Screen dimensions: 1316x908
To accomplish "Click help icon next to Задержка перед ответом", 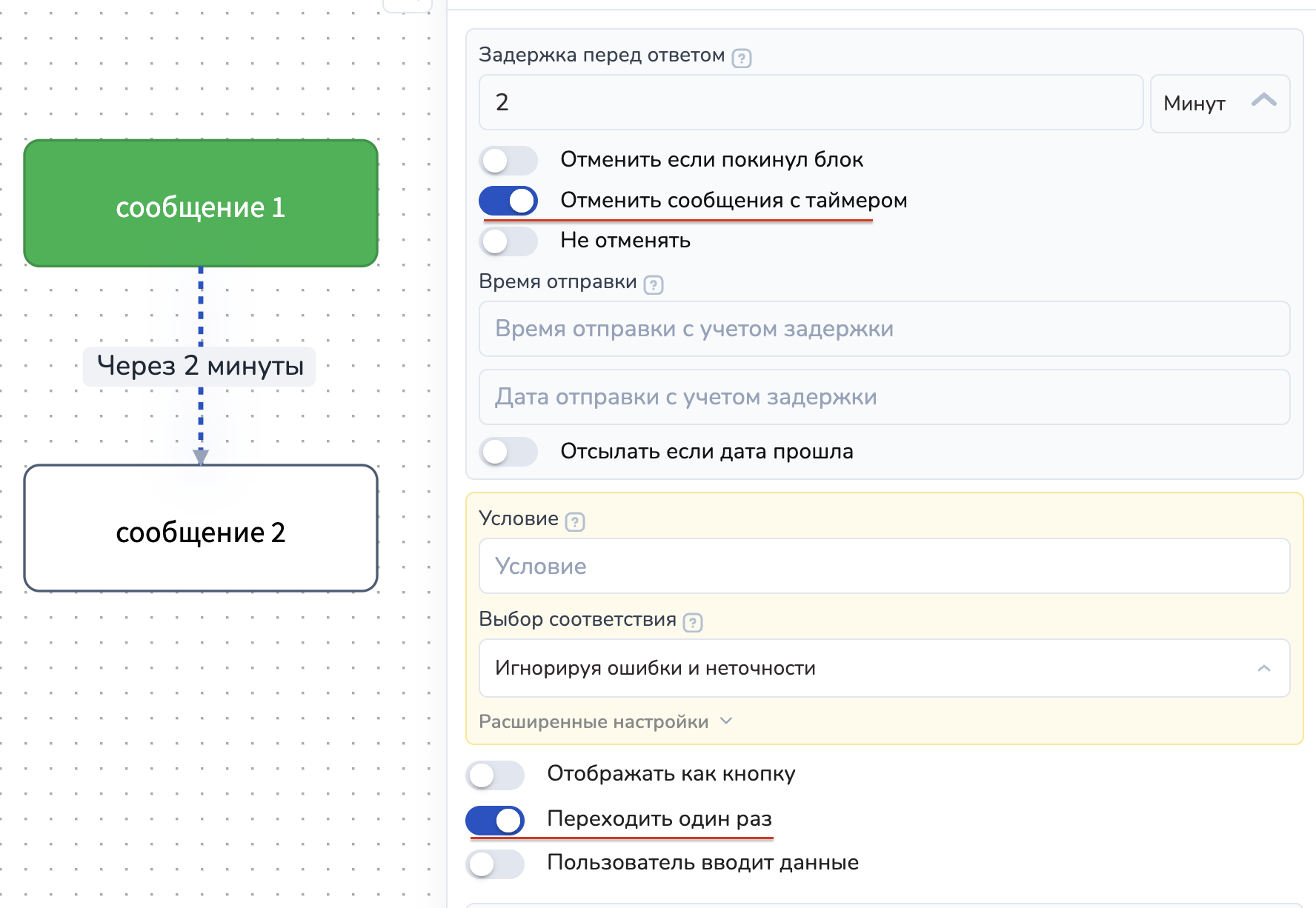I will point(741,58).
